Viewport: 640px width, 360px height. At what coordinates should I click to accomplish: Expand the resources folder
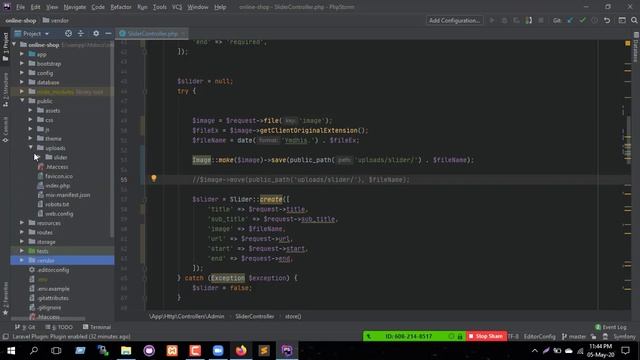pyautogui.click(x=22, y=223)
